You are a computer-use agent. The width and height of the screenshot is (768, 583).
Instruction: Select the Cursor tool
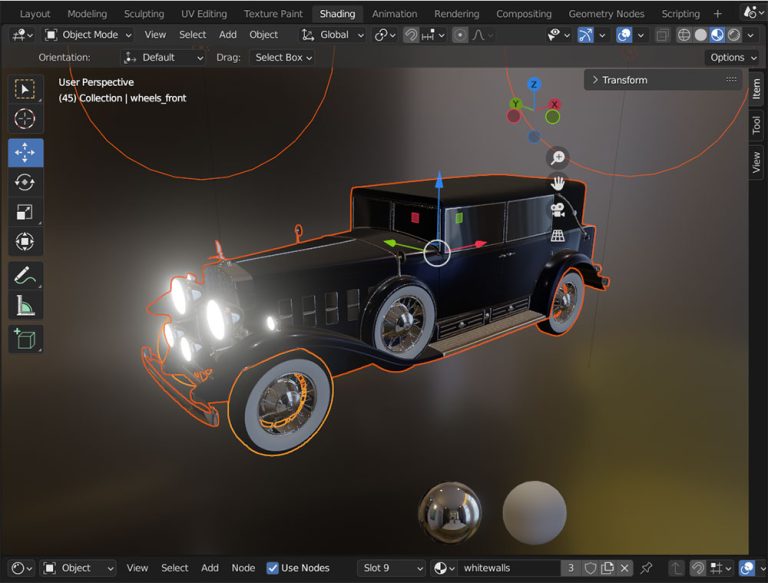click(25, 119)
